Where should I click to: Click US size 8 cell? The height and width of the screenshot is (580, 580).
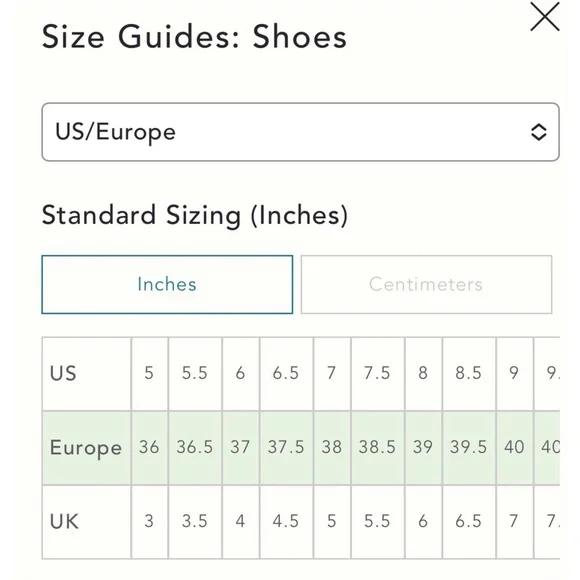(x=424, y=374)
